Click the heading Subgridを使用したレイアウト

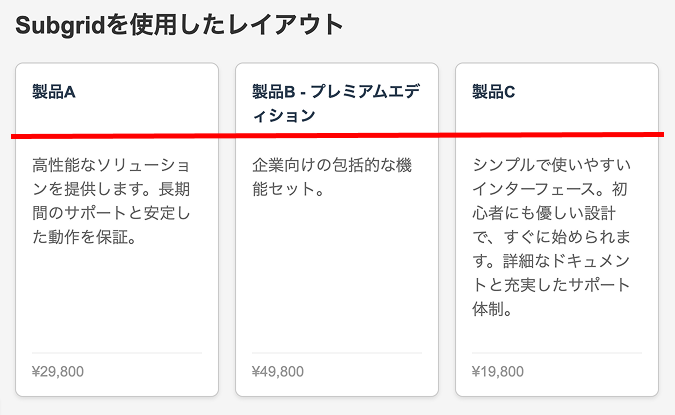tap(179, 25)
